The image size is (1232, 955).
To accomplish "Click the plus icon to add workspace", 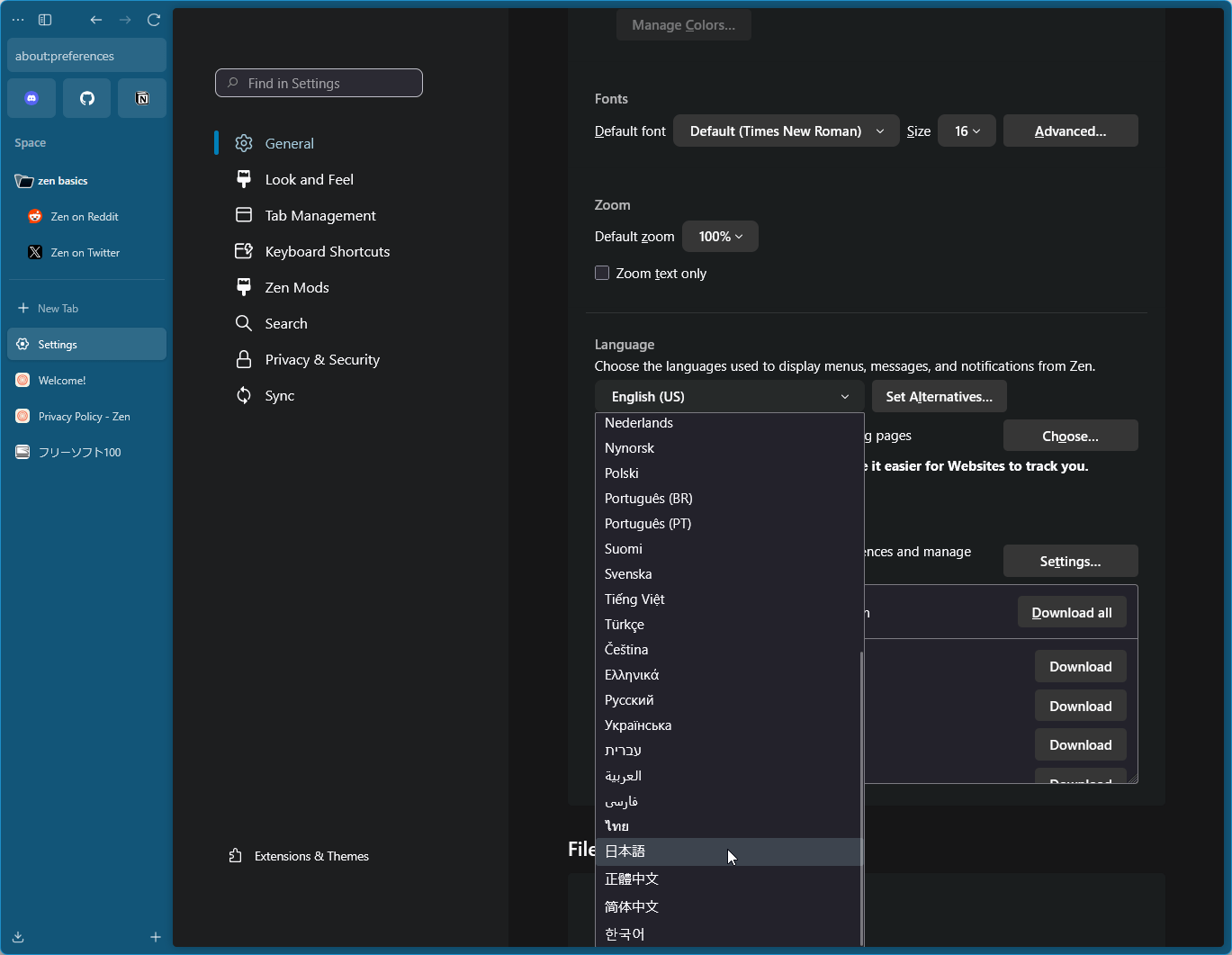I will point(156,937).
